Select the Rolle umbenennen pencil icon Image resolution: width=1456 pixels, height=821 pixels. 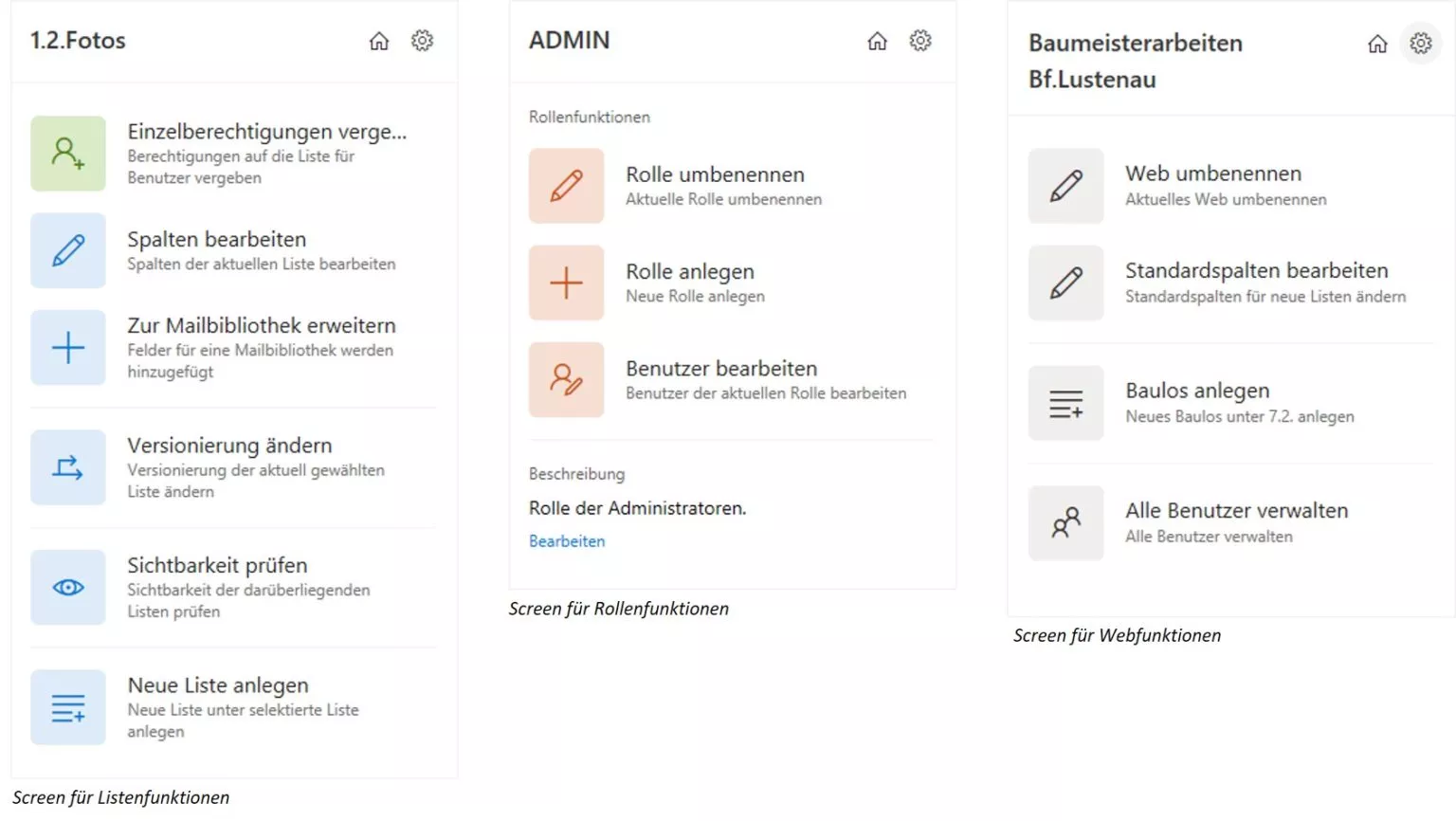coord(566,186)
